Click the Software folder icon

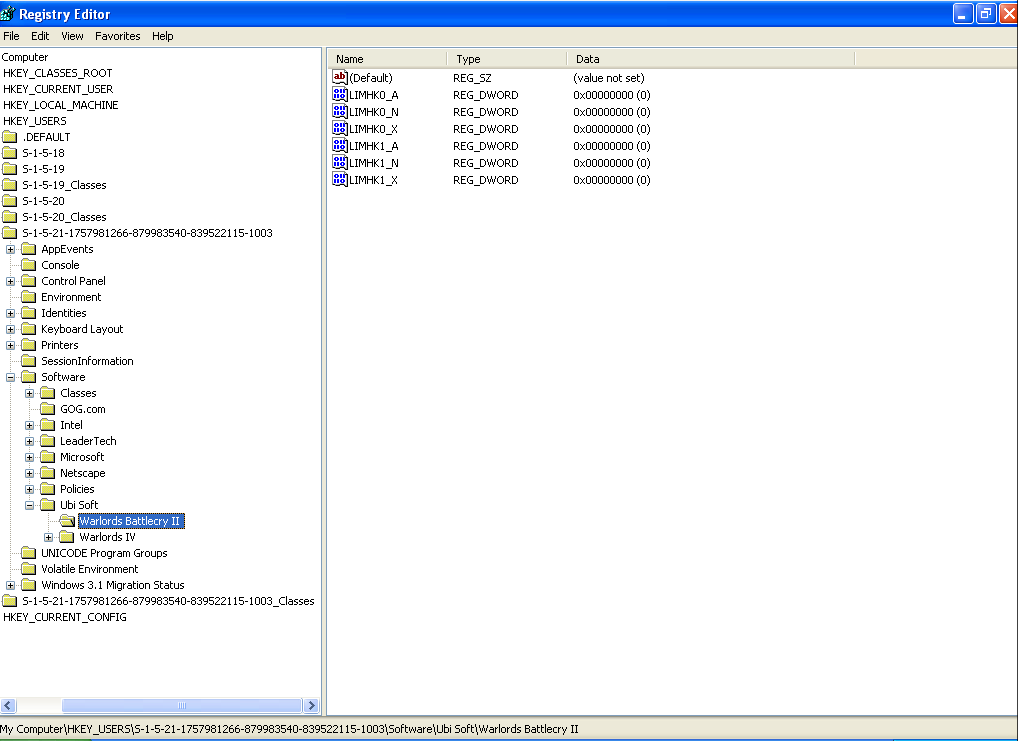click(29, 377)
